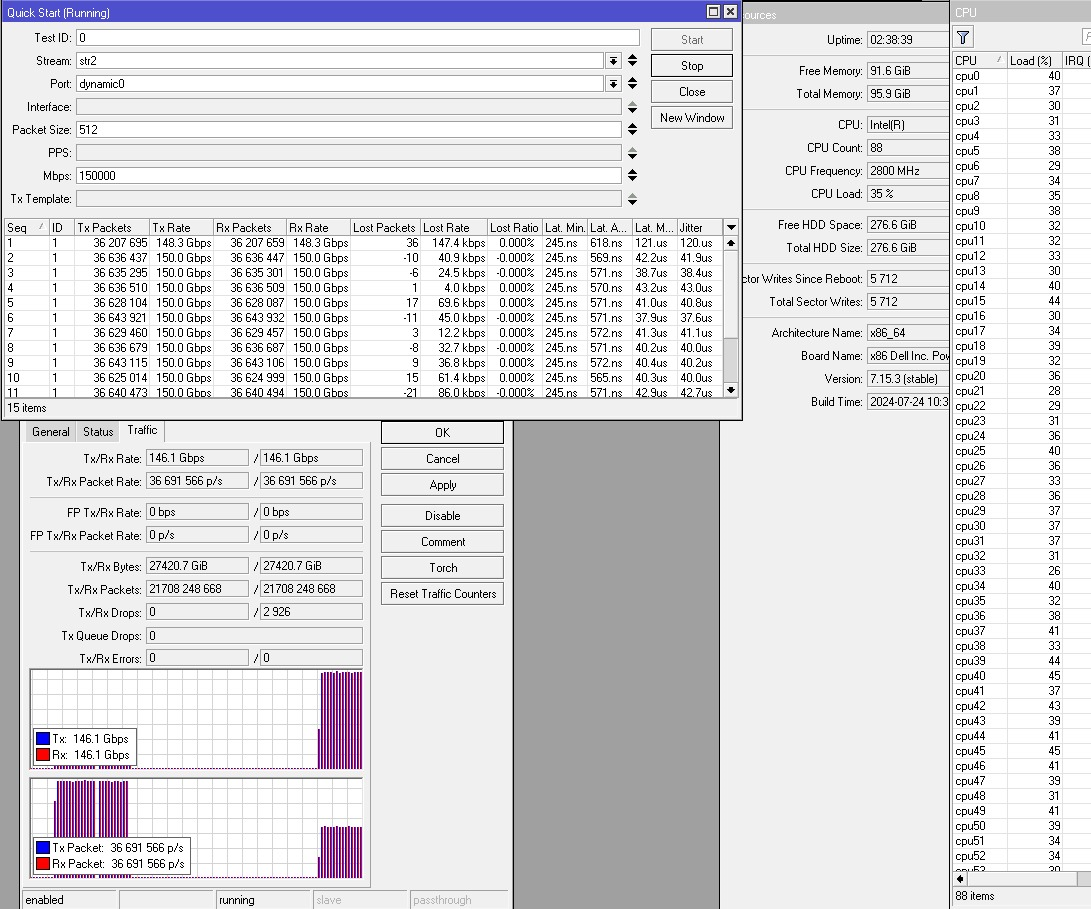Click the CPU Load value 35 %
This screenshot has height=909, width=1091.
point(908,193)
